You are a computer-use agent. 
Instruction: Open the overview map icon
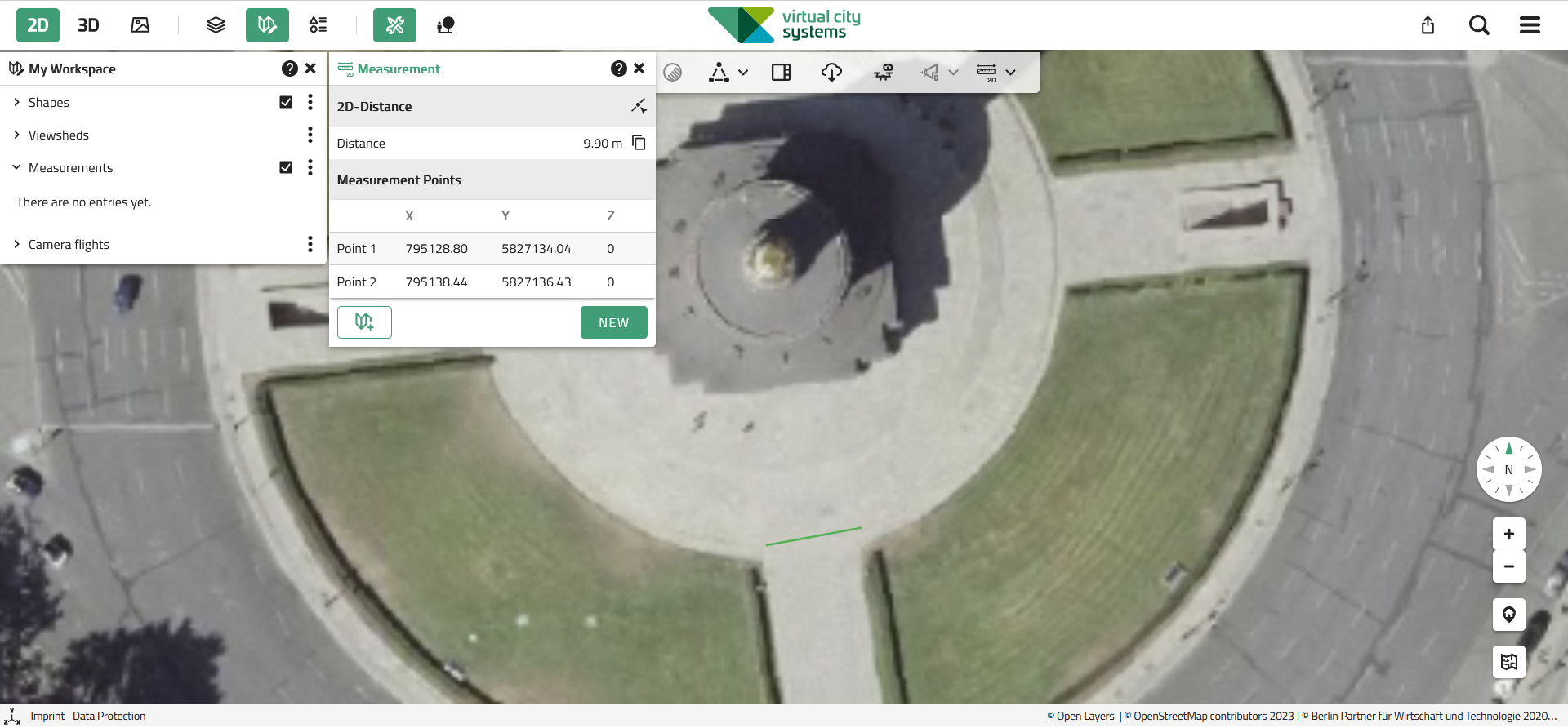tap(1509, 662)
